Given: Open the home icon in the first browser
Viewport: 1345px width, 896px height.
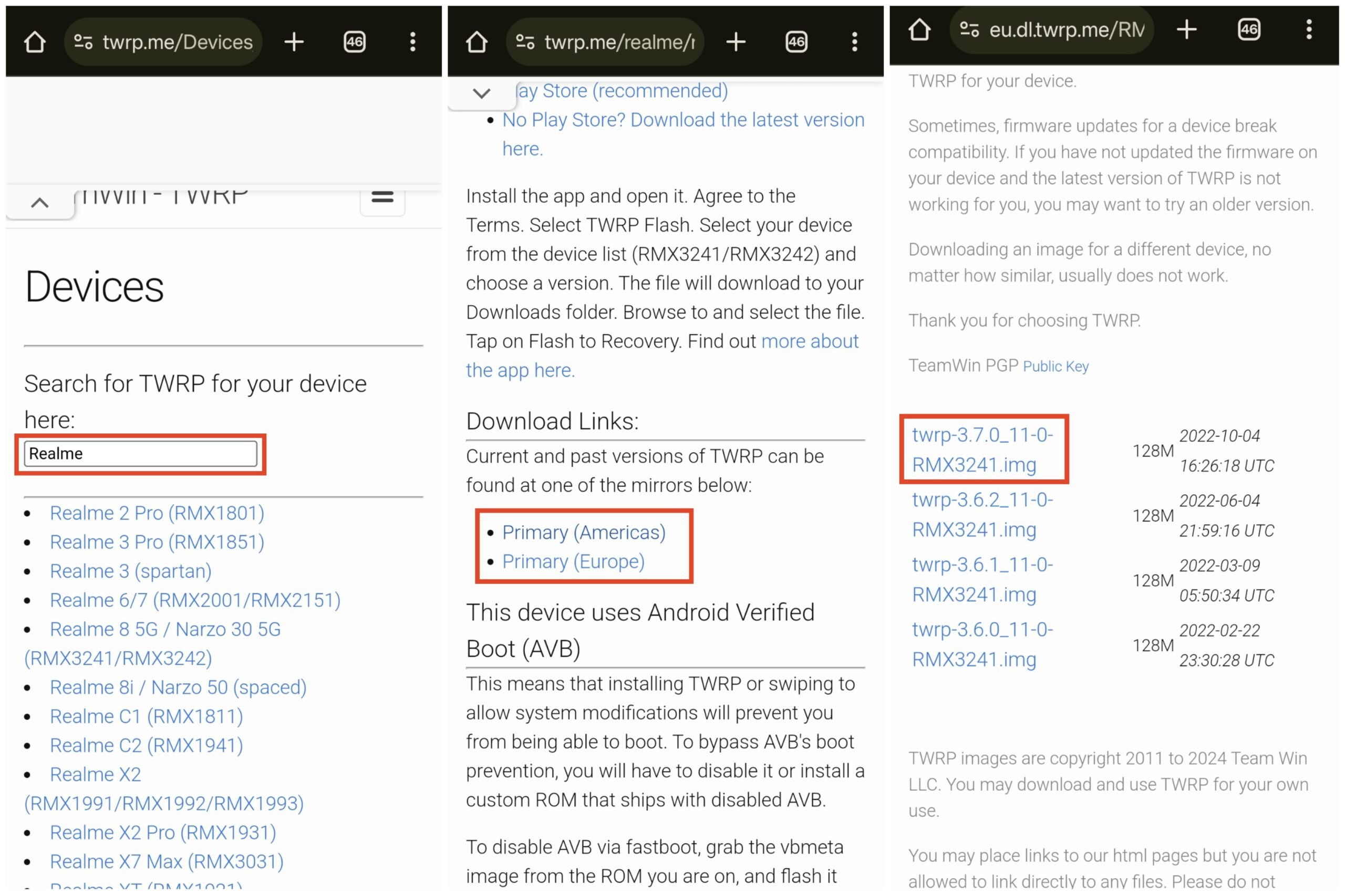Looking at the screenshot, I should pyautogui.click(x=34, y=40).
